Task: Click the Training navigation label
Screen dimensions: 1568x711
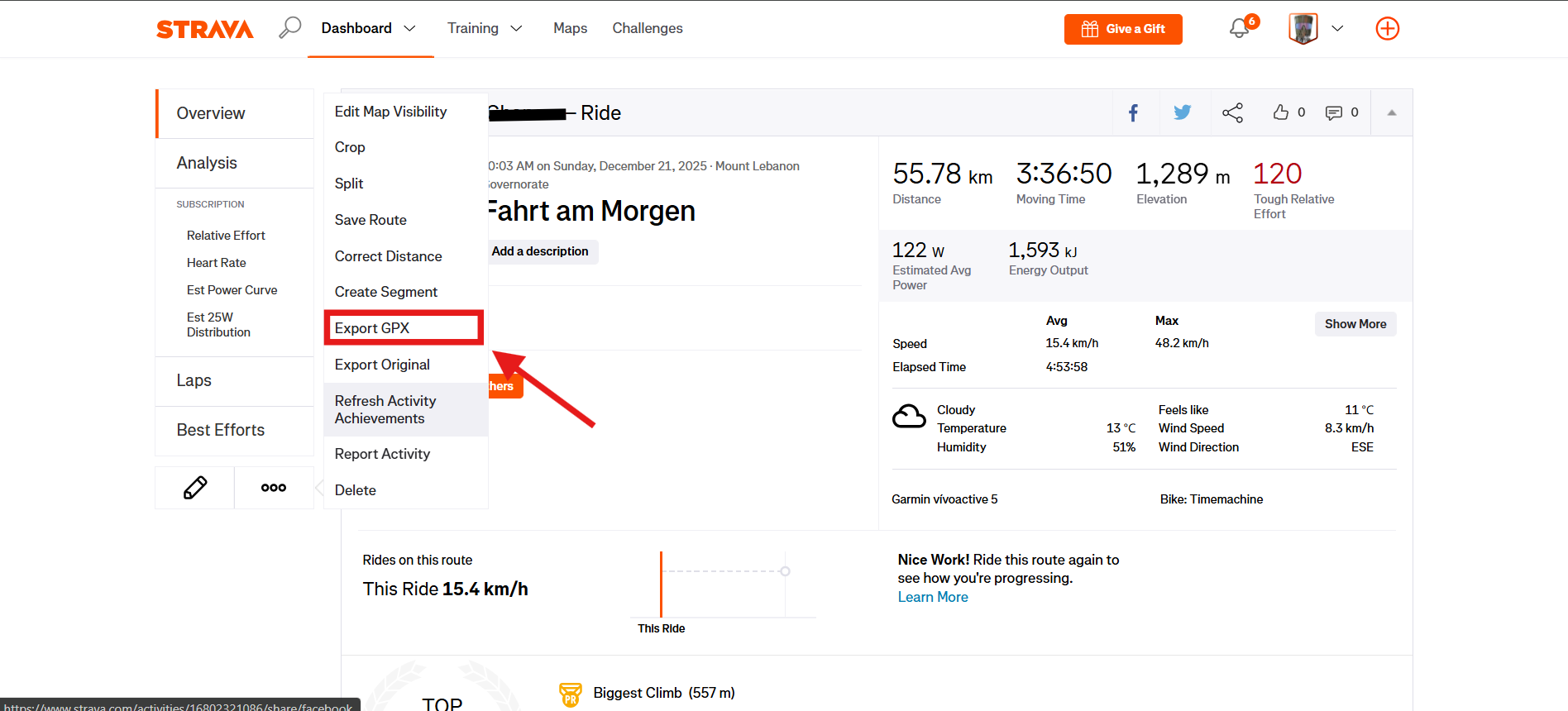Action: click(x=472, y=28)
